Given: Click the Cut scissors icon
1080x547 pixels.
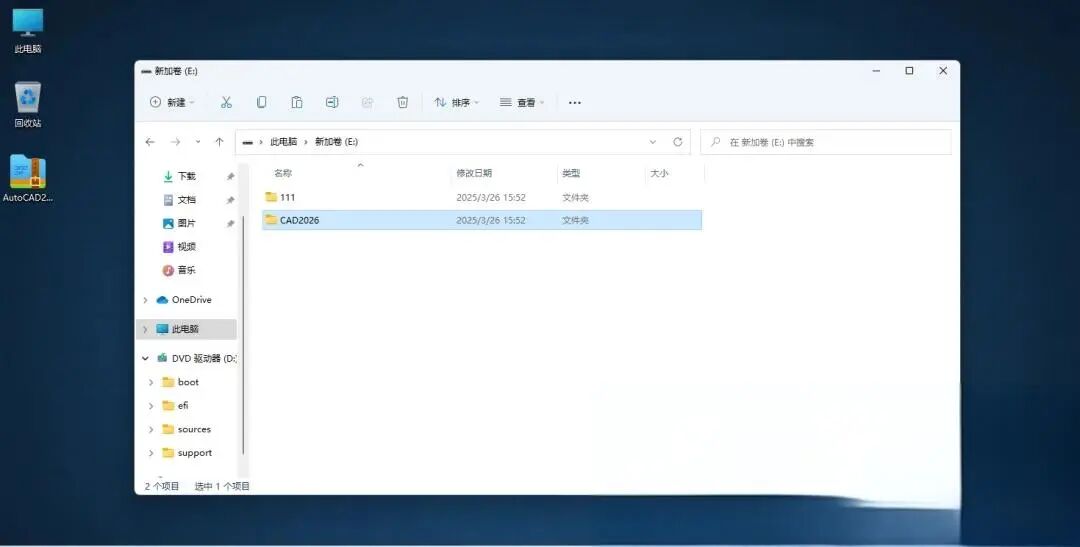Looking at the screenshot, I should (226, 103).
